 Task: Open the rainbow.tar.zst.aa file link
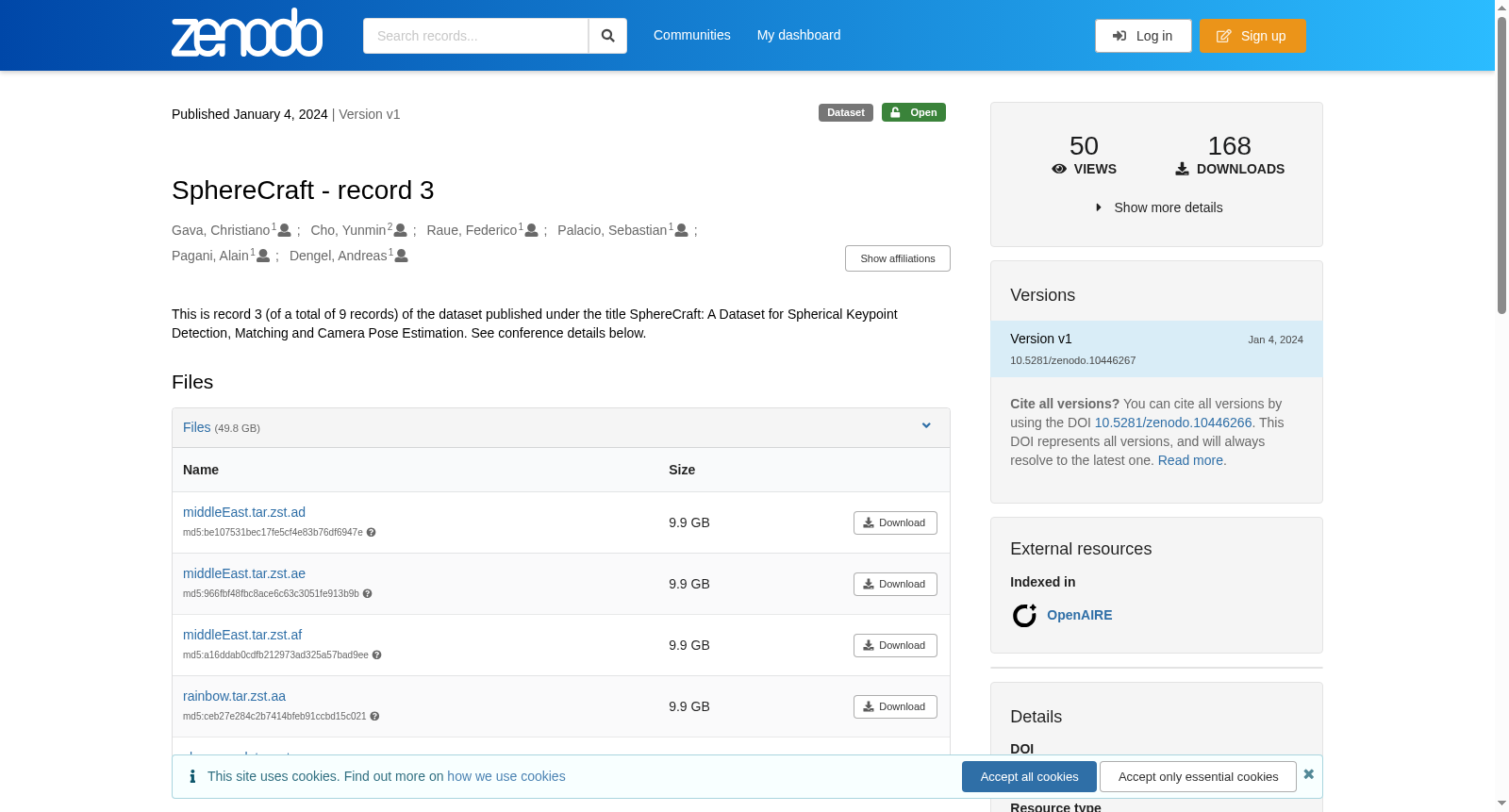(234, 696)
